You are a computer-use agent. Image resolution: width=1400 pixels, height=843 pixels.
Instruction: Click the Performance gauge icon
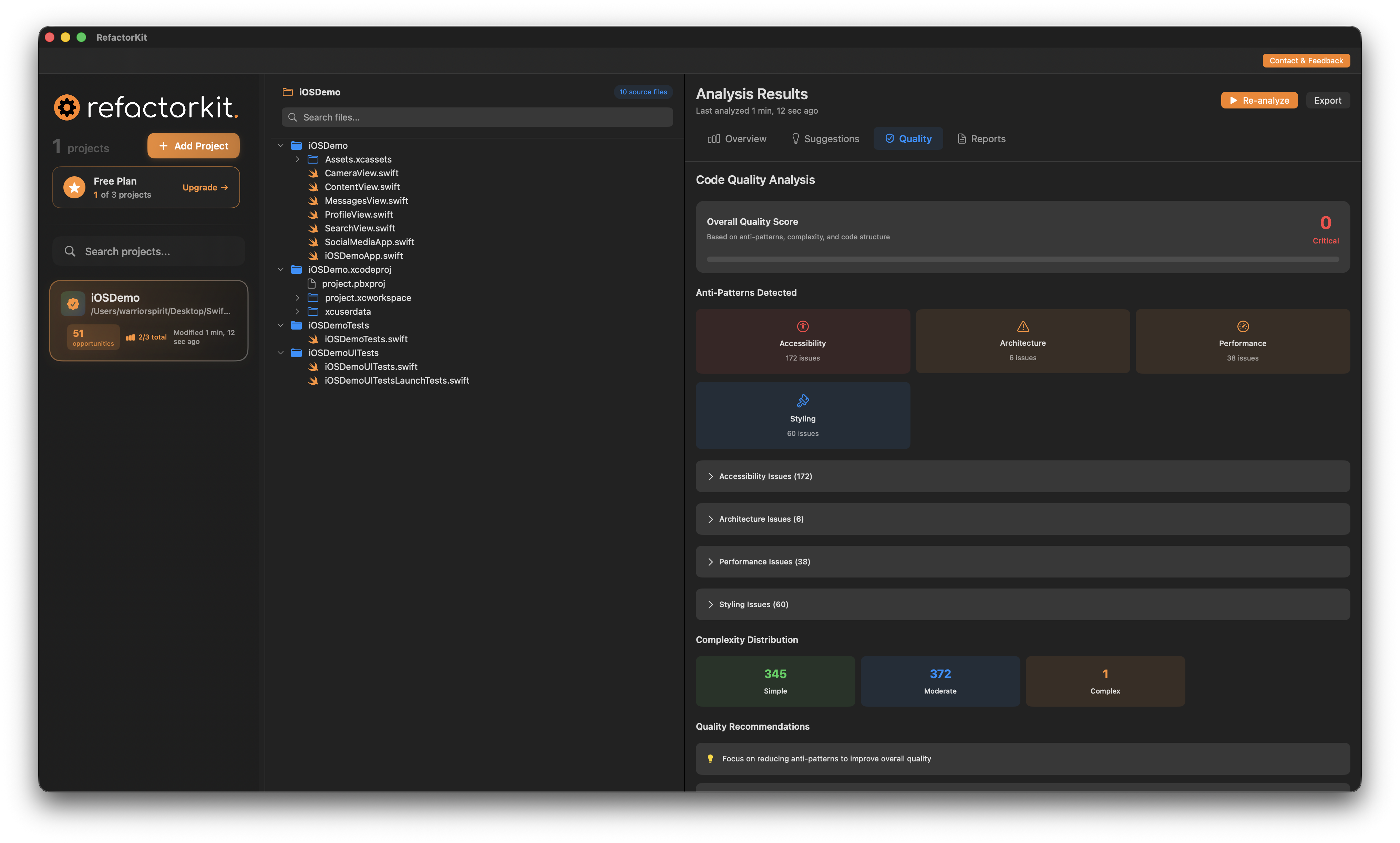tap(1243, 326)
